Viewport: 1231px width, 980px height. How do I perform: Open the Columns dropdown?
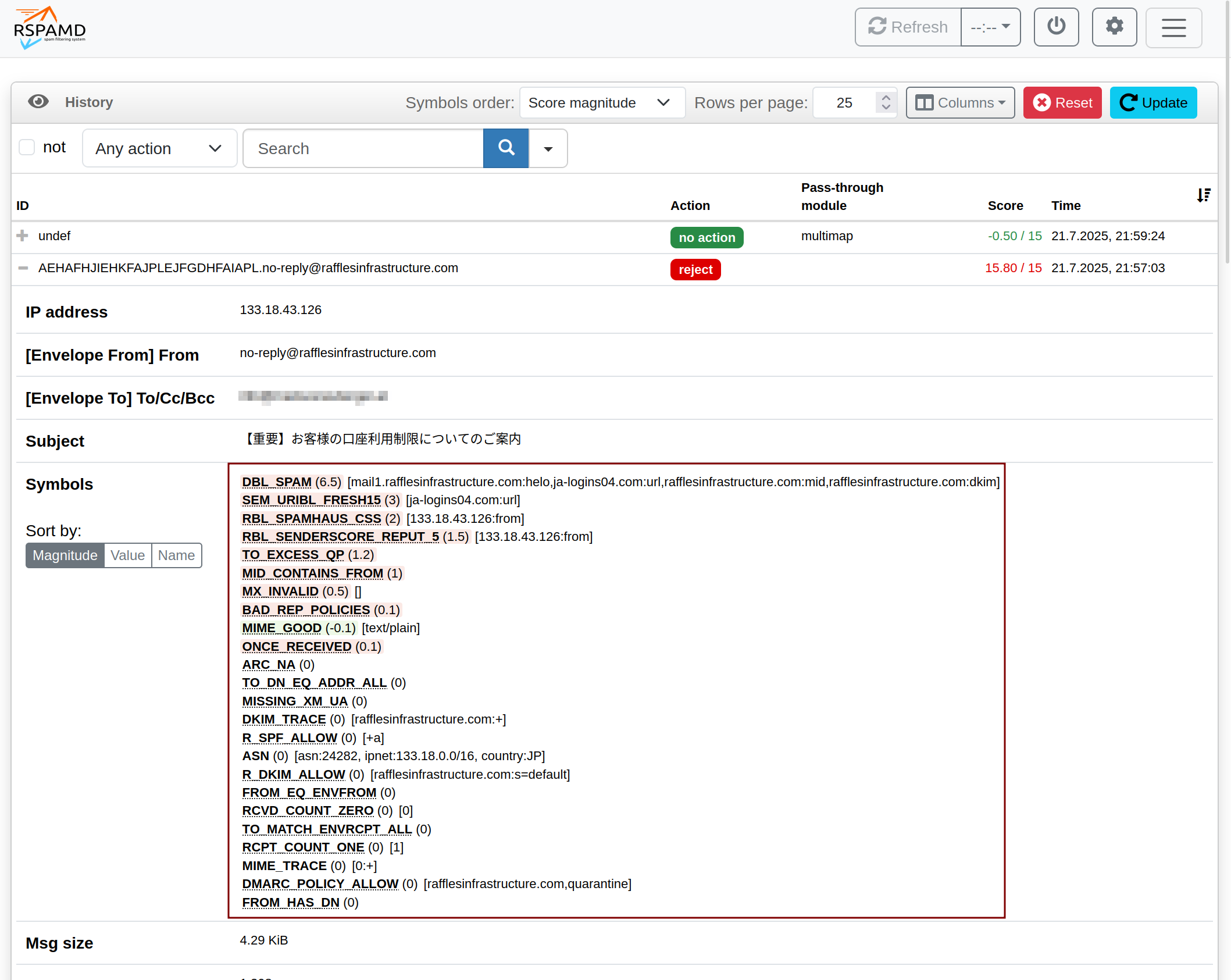pyautogui.click(x=960, y=103)
